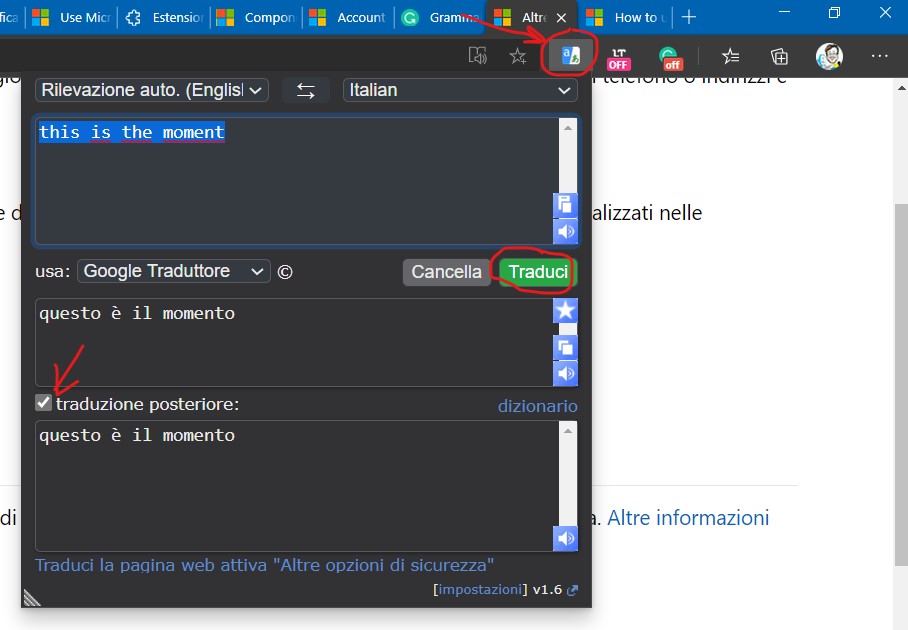Play audio of source text

tap(566, 232)
